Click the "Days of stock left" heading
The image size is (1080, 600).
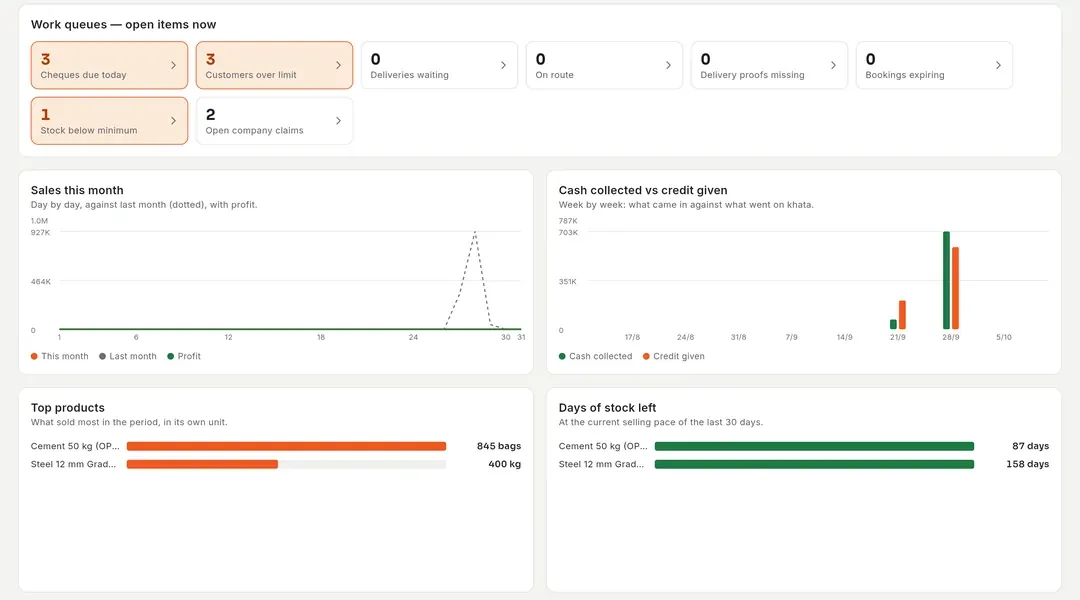coord(607,408)
